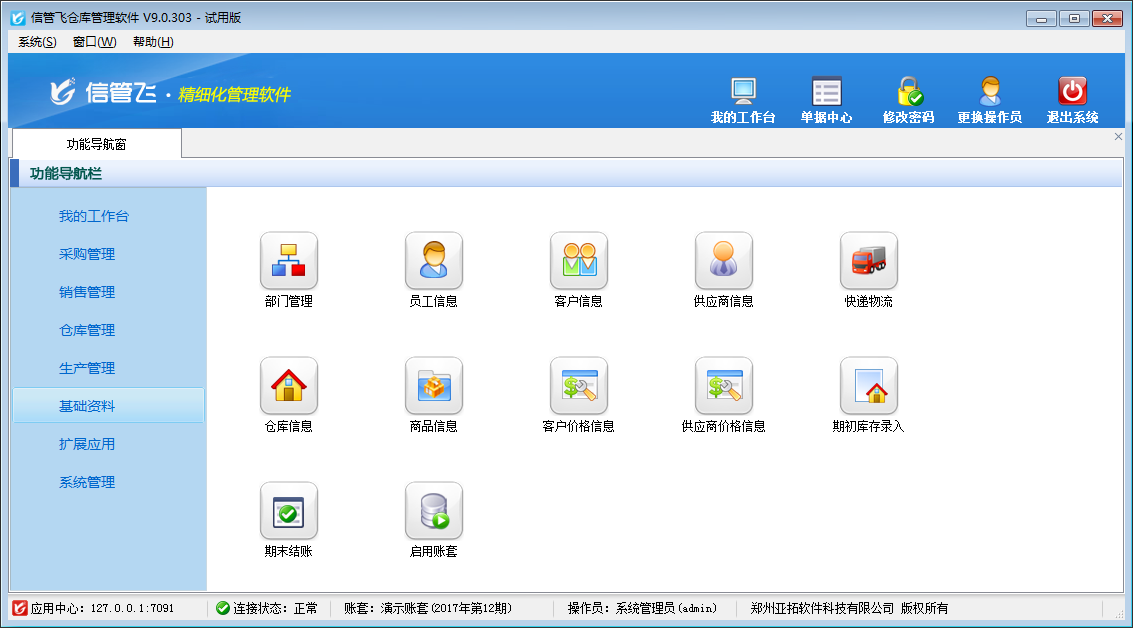Viewport: 1133px width, 628px height.
Task: Close the tab panel with small x
Action: [1118, 137]
